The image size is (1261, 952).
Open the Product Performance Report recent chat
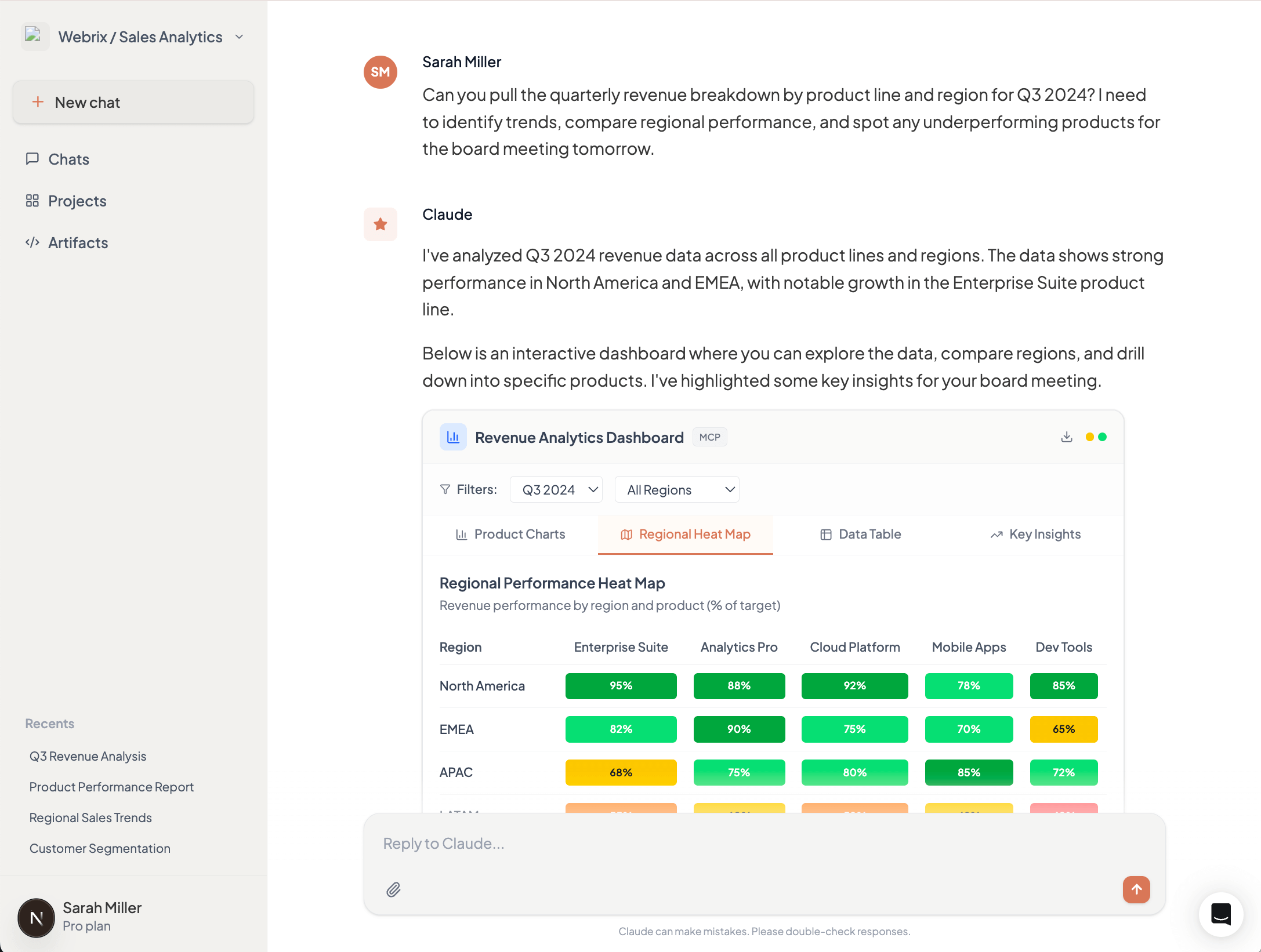click(x=111, y=787)
